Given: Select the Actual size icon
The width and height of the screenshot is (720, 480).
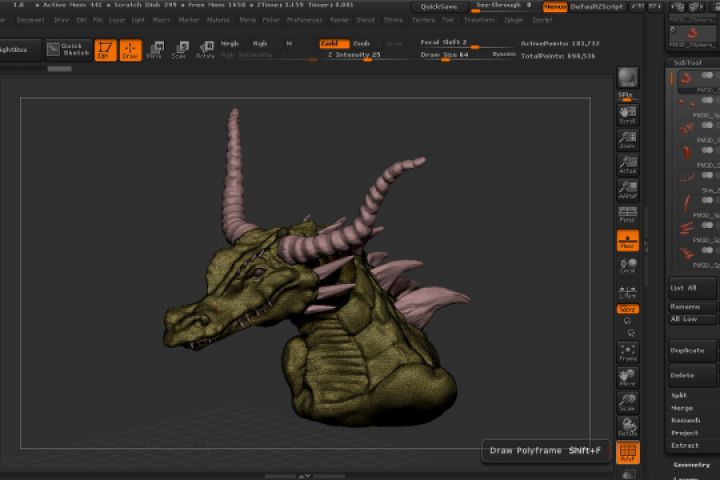Looking at the screenshot, I should tap(627, 165).
